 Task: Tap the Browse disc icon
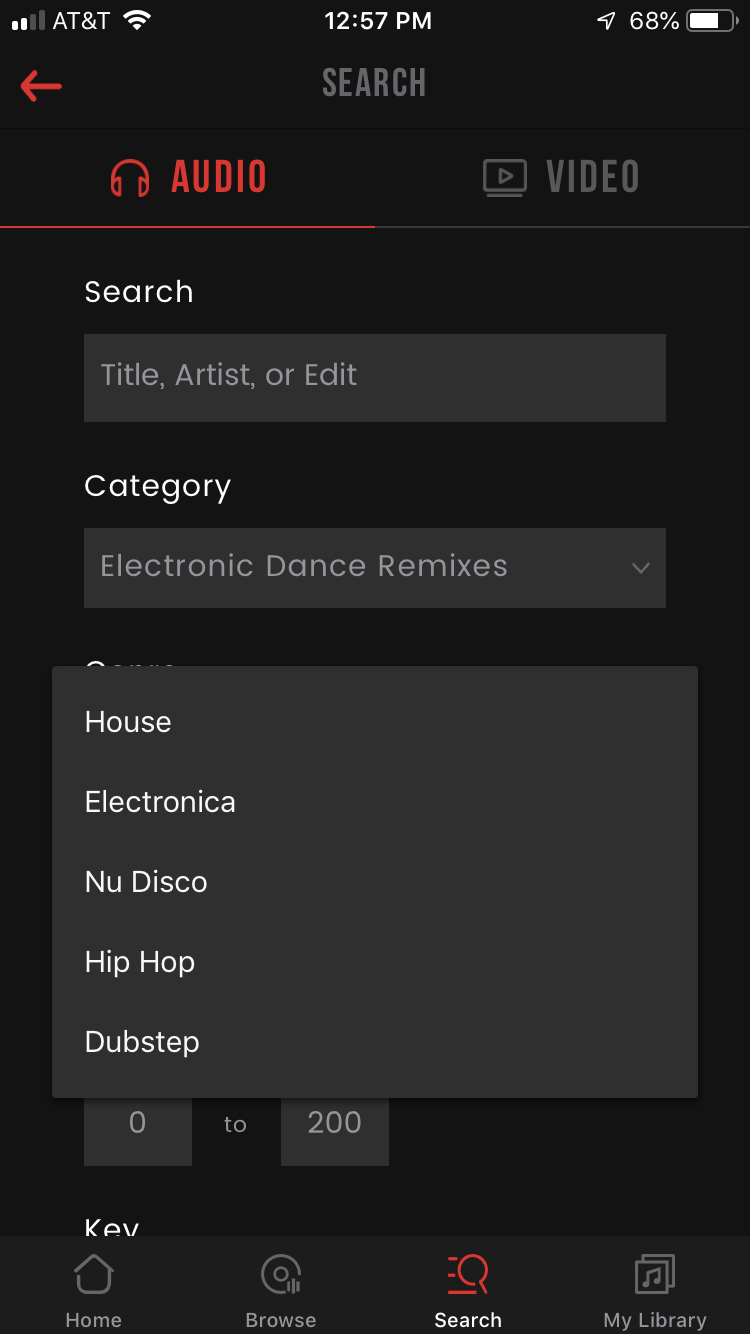click(281, 1275)
